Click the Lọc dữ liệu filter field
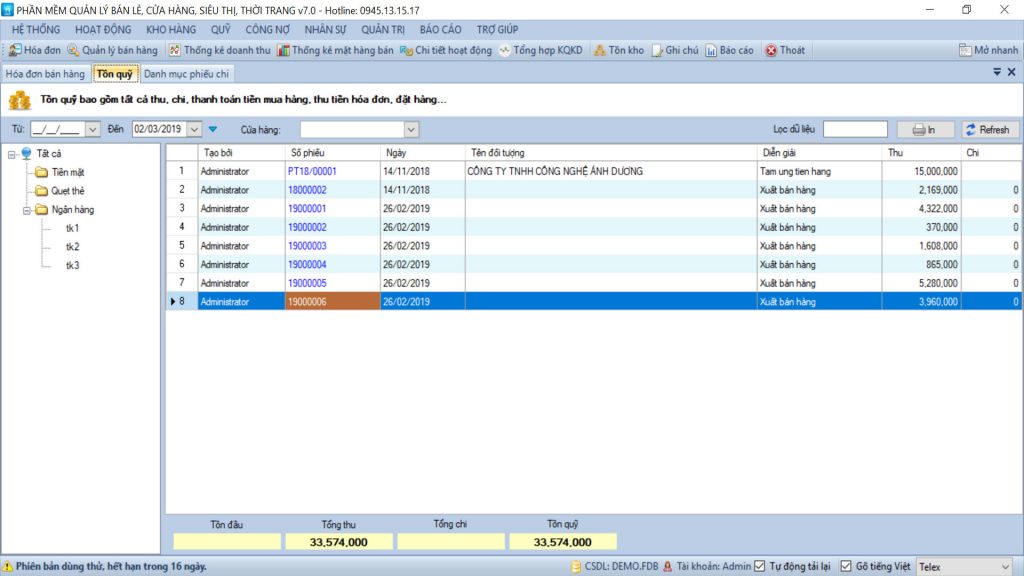The height and width of the screenshot is (576, 1024). pyautogui.click(x=855, y=129)
